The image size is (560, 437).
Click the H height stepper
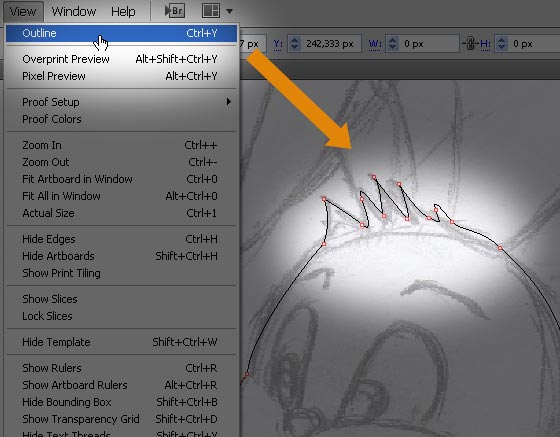click(x=501, y=44)
